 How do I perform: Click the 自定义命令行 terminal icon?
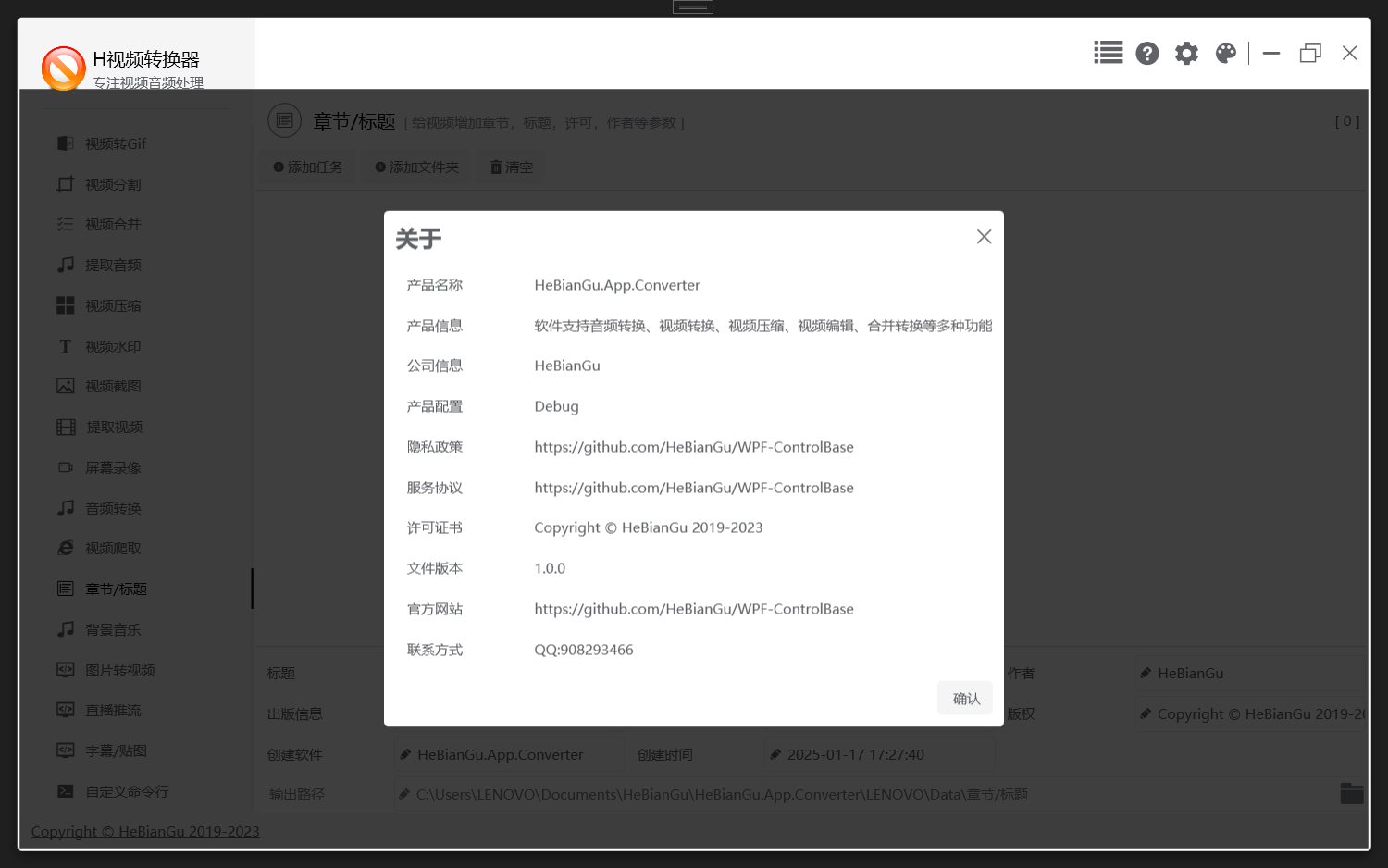66,791
